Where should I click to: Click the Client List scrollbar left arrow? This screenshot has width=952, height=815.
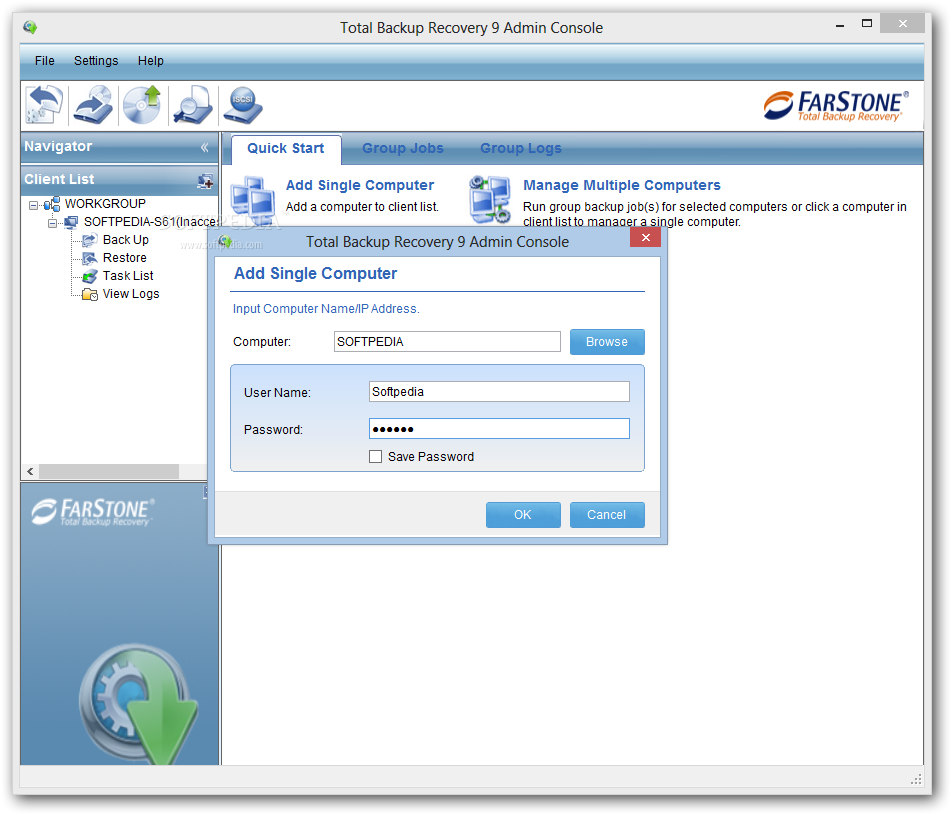(30, 471)
